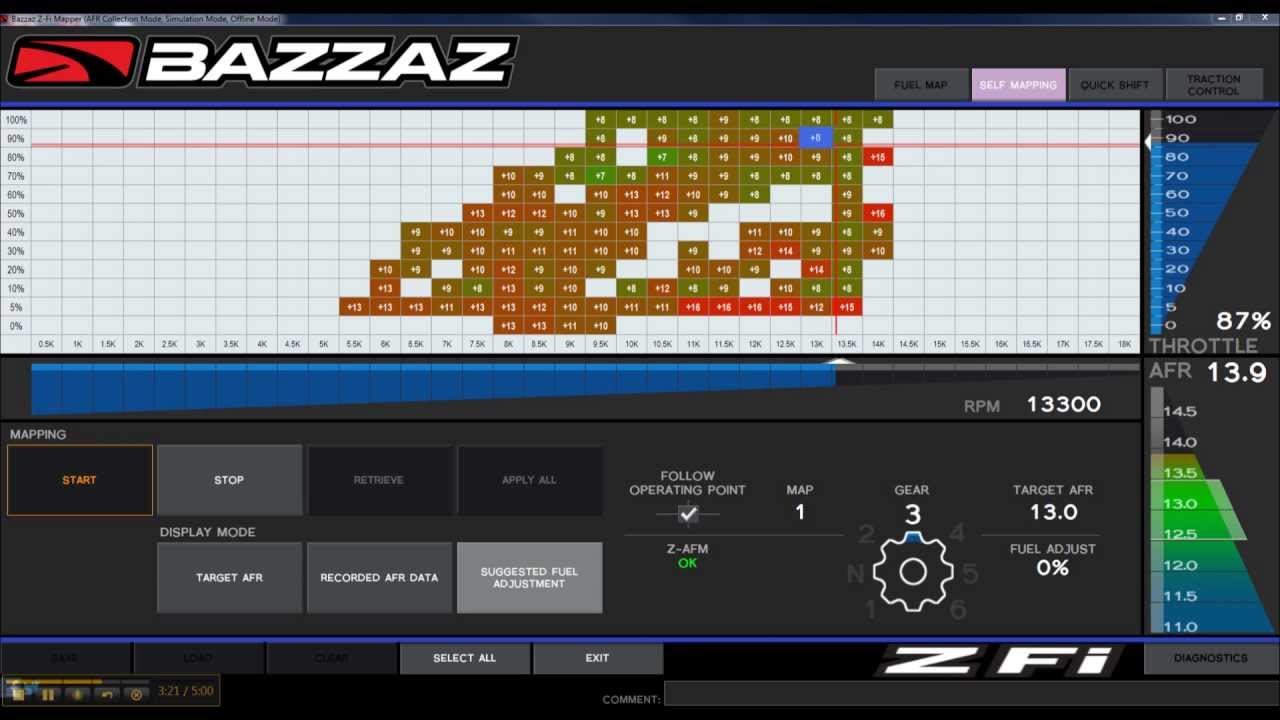Click the dimmed LOAD button
1280x720 pixels.
(x=198, y=658)
